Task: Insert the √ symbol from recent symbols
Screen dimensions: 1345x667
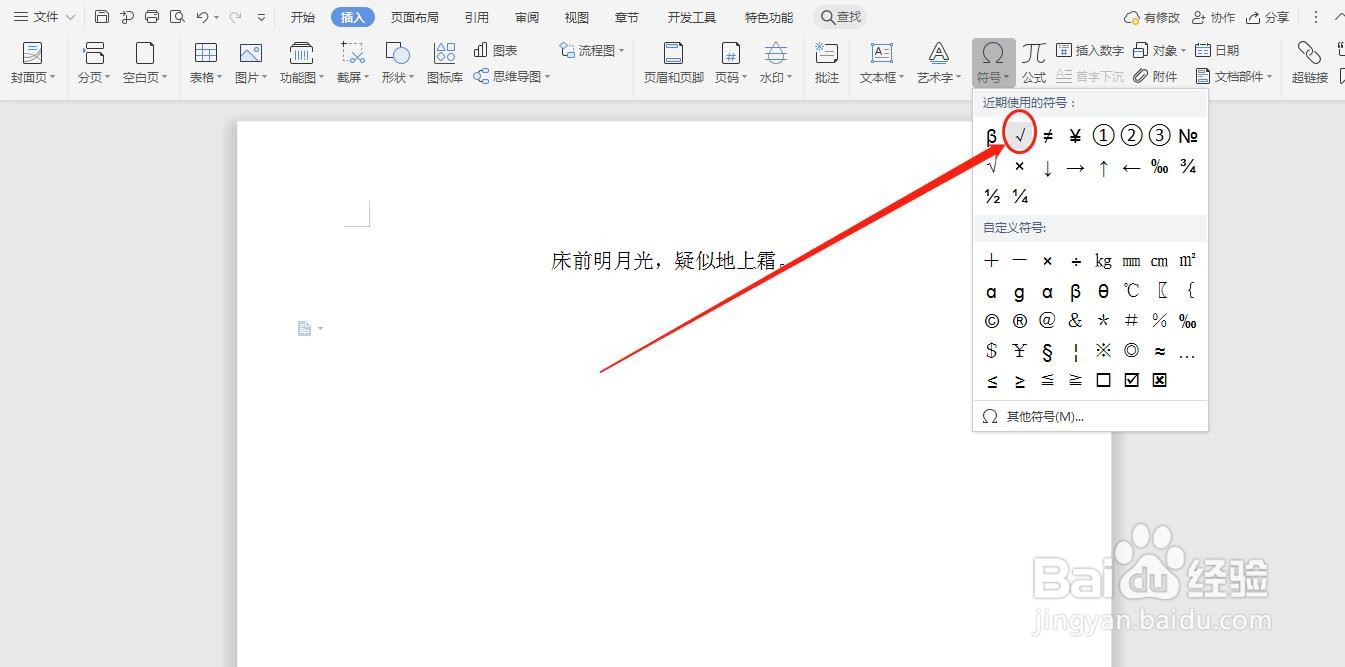Action: click(1019, 135)
